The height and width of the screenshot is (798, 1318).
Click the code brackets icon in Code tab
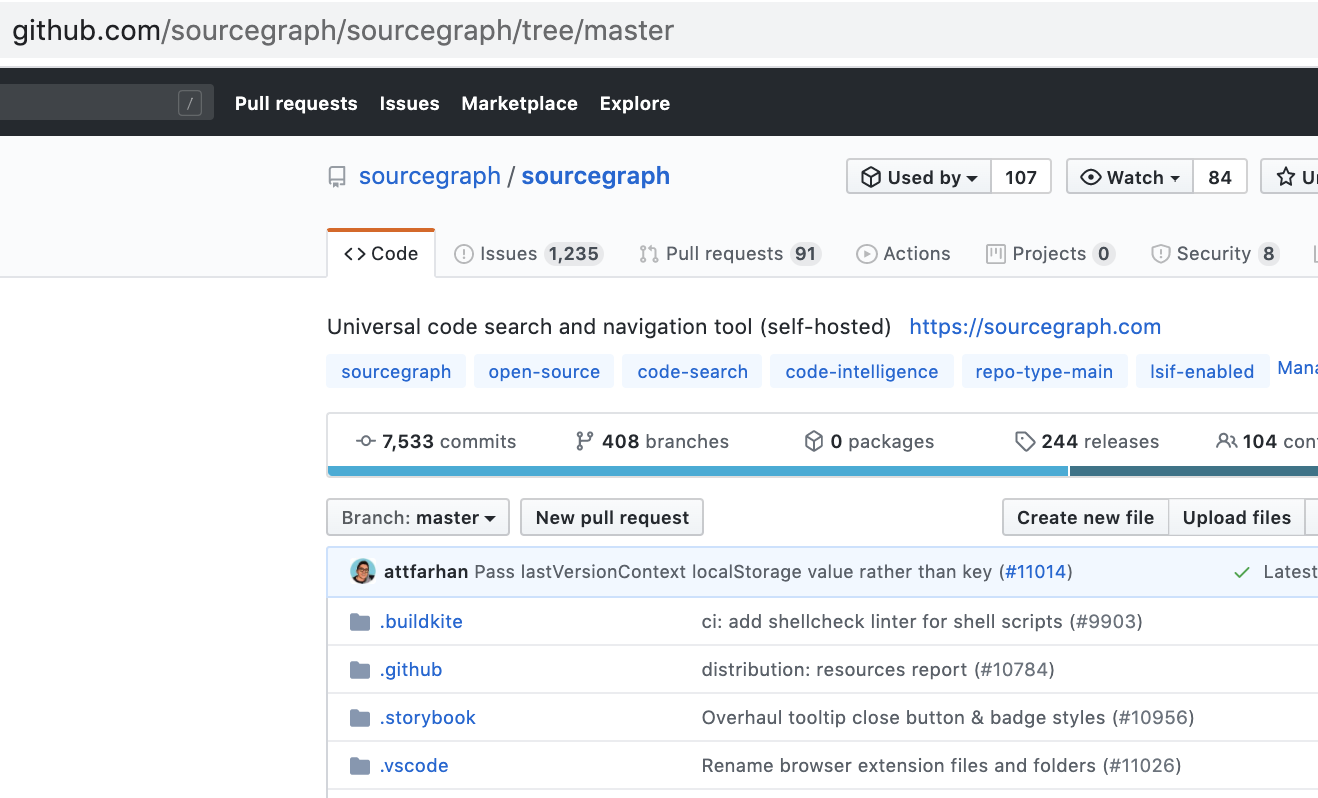354,254
